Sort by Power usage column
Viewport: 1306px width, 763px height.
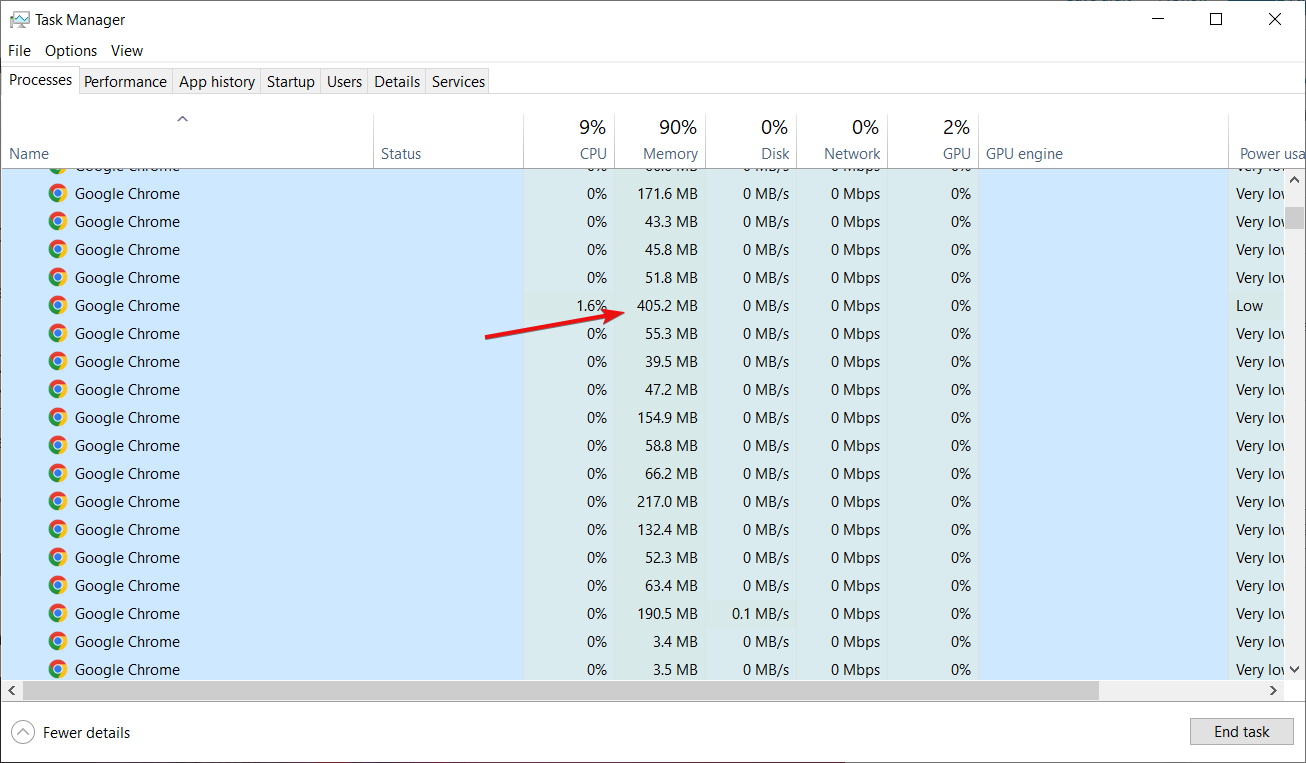tap(1267, 141)
